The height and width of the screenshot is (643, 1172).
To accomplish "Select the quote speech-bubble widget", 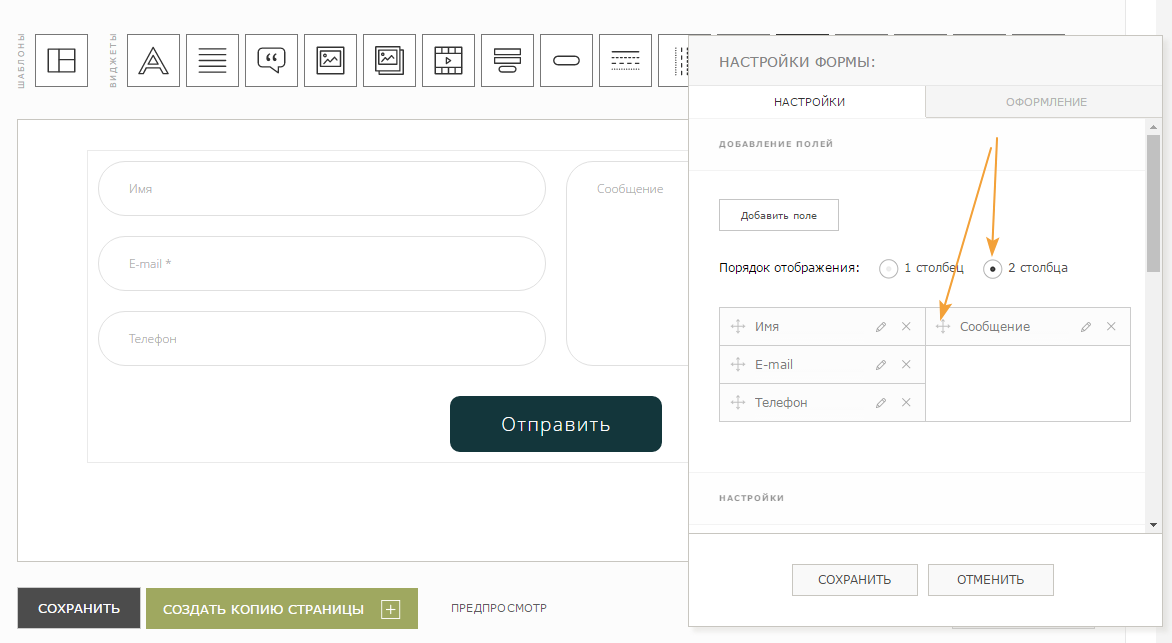I will coord(271,61).
